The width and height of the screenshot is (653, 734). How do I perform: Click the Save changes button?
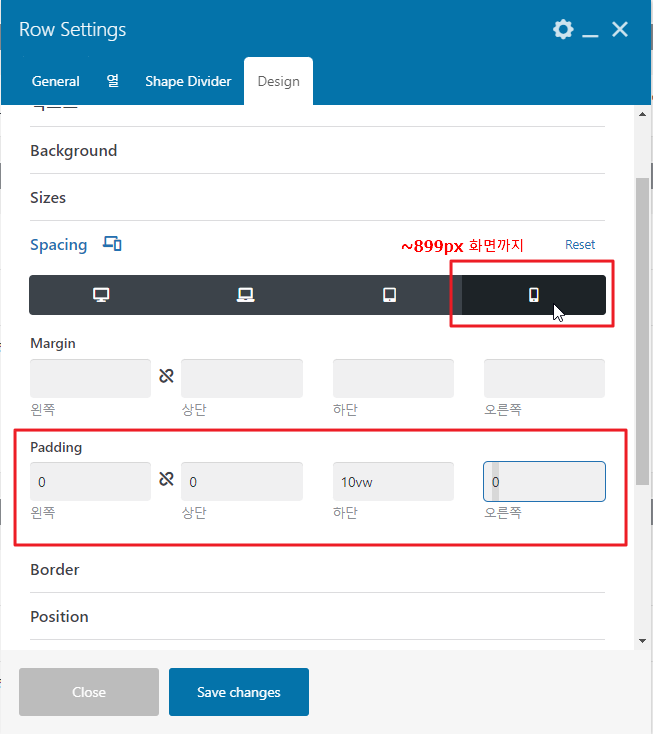(x=239, y=692)
